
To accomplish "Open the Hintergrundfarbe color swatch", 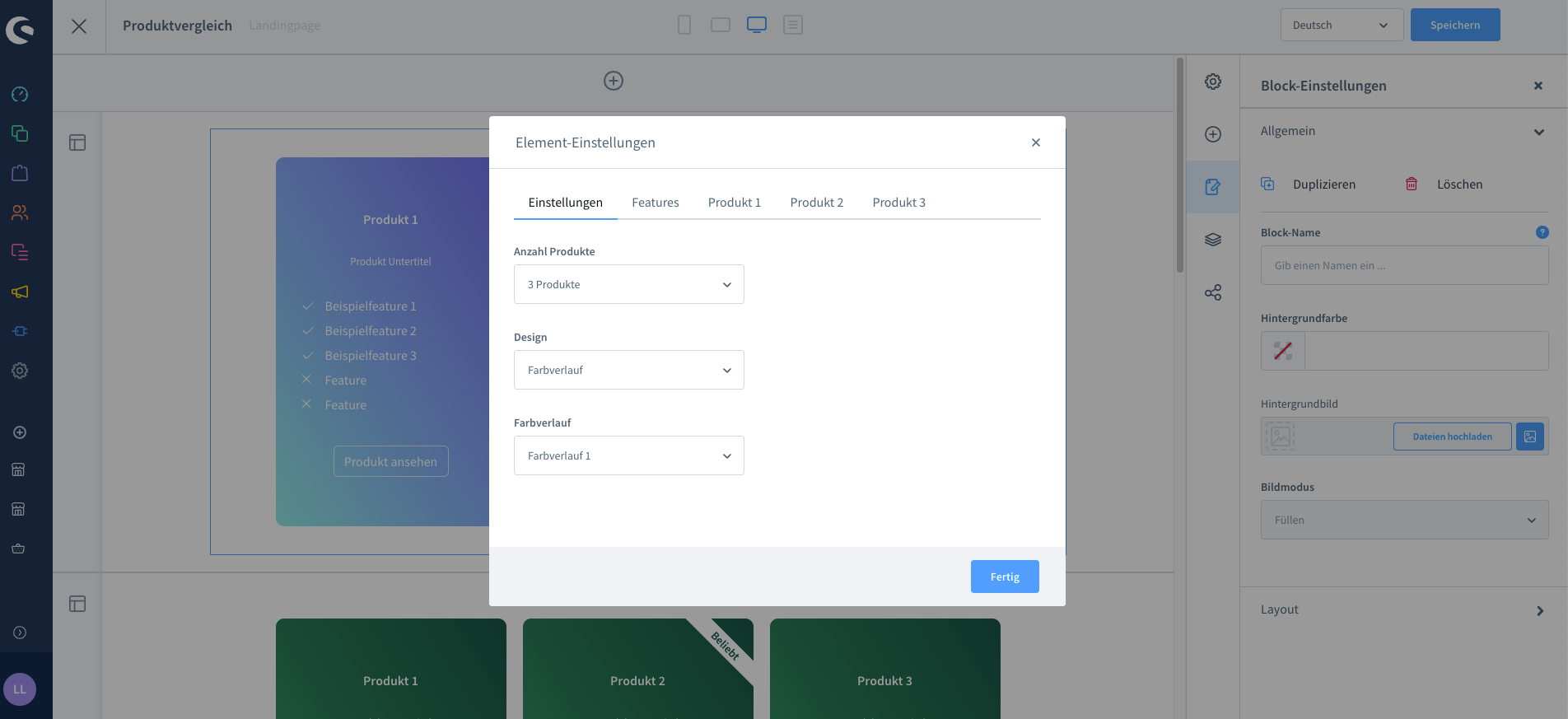I will (x=1283, y=351).
